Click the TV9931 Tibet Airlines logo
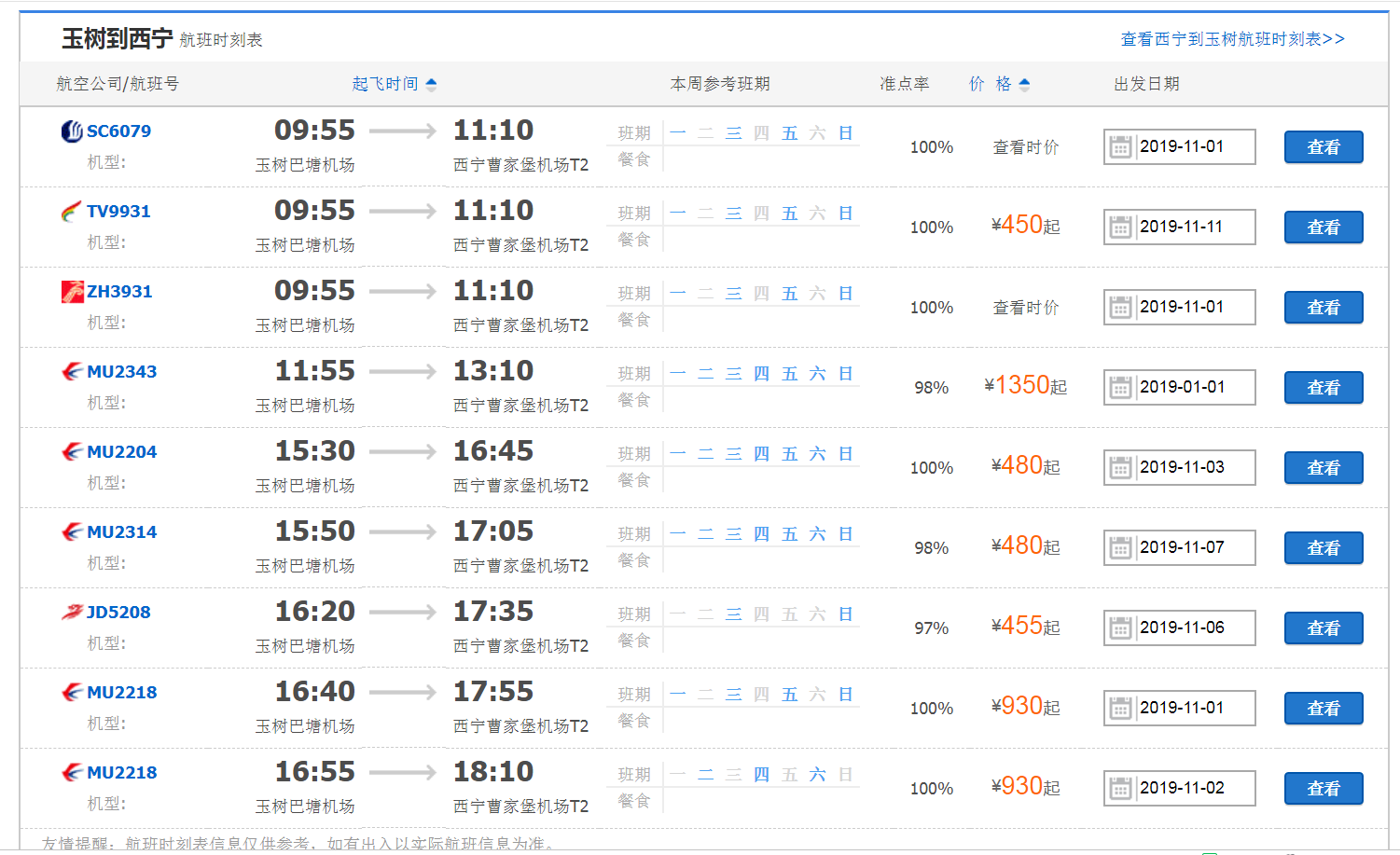This screenshot has height=855, width=1400. click(72, 212)
